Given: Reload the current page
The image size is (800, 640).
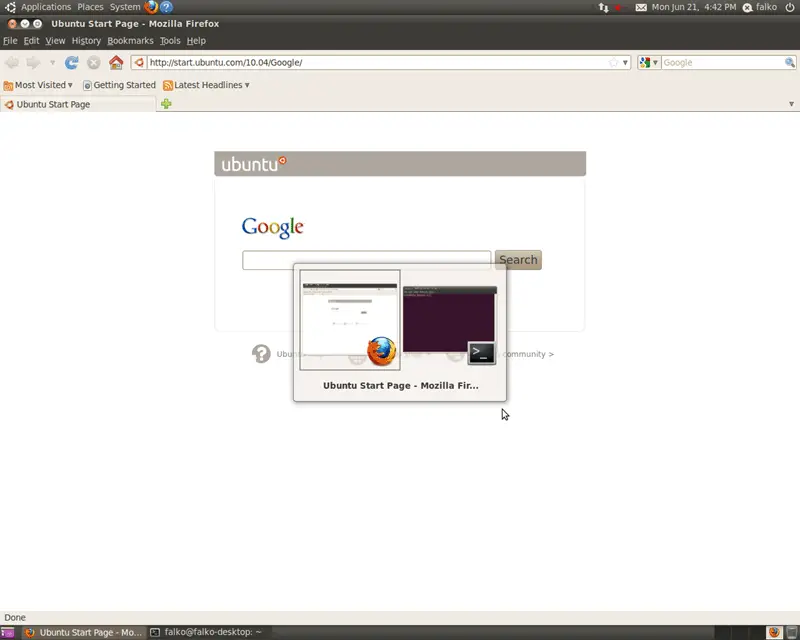Looking at the screenshot, I should click(x=71, y=62).
